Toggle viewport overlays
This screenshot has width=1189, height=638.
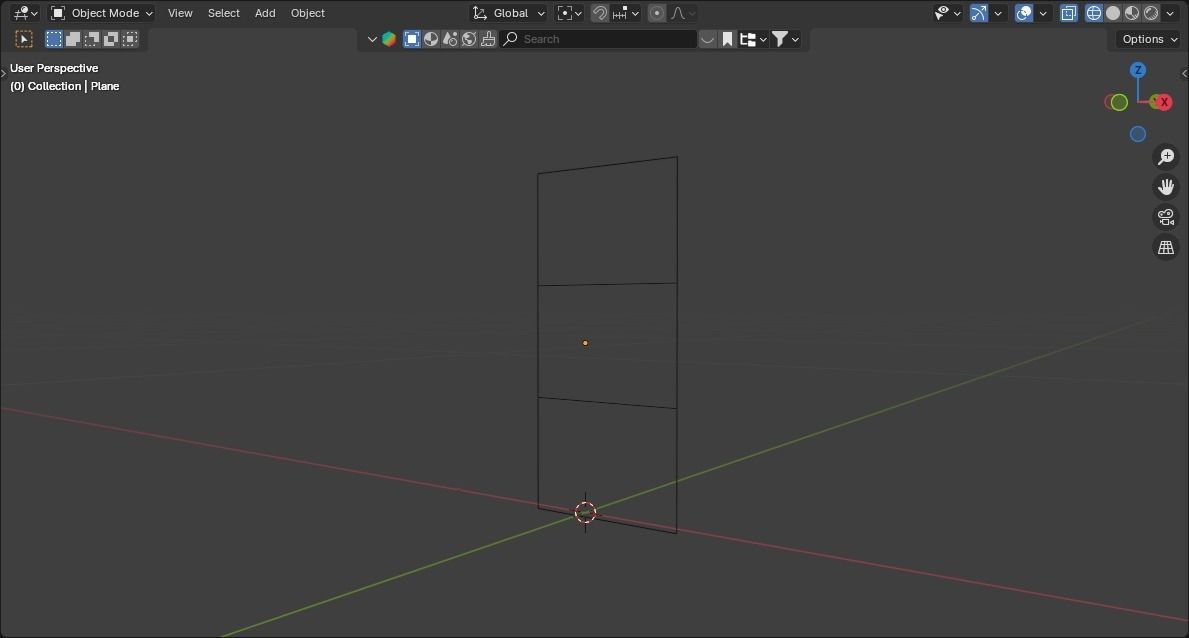pos(1024,13)
